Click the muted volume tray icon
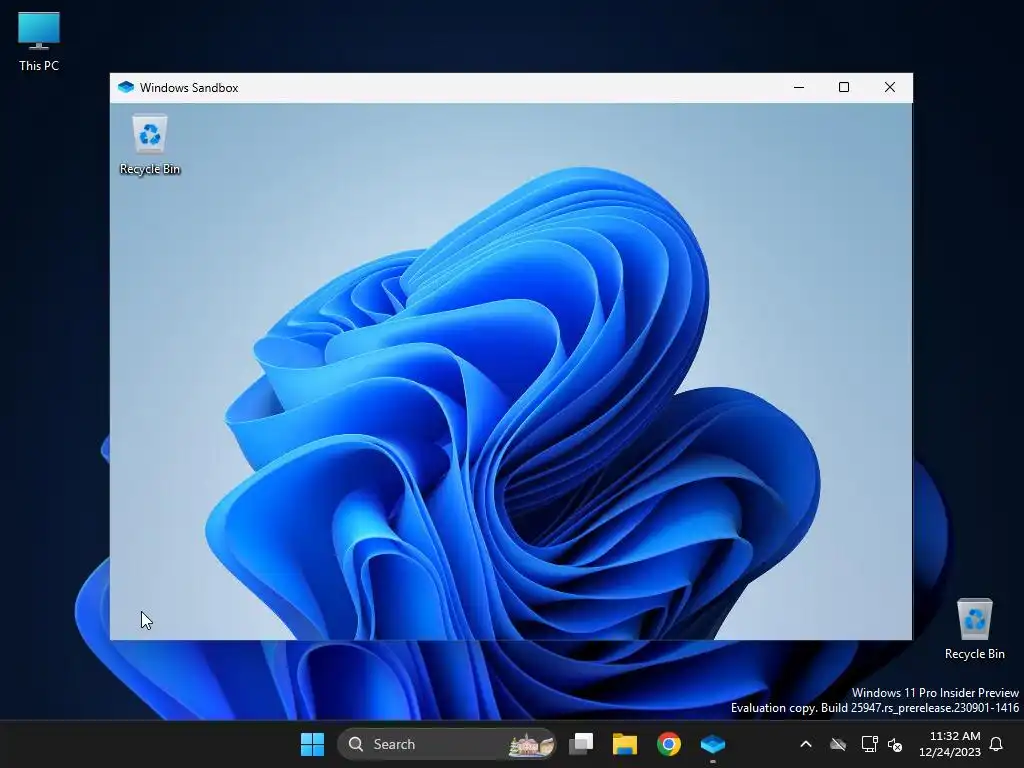 click(895, 744)
